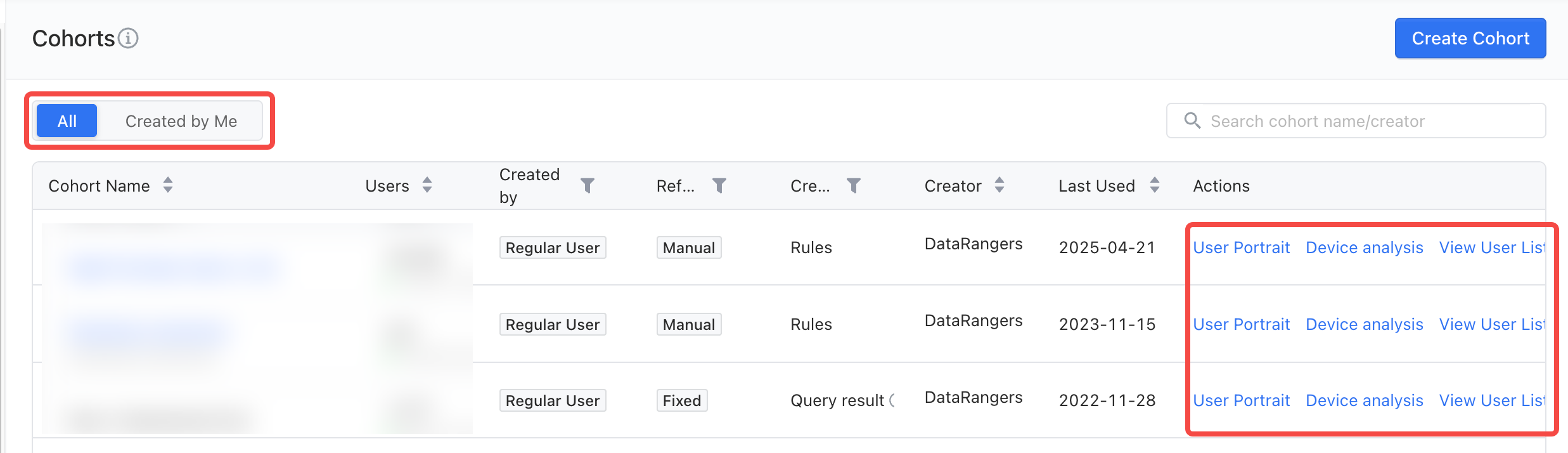Sort by the Creator column arrows
The width and height of the screenshot is (1568, 453).
pos(999,185)
